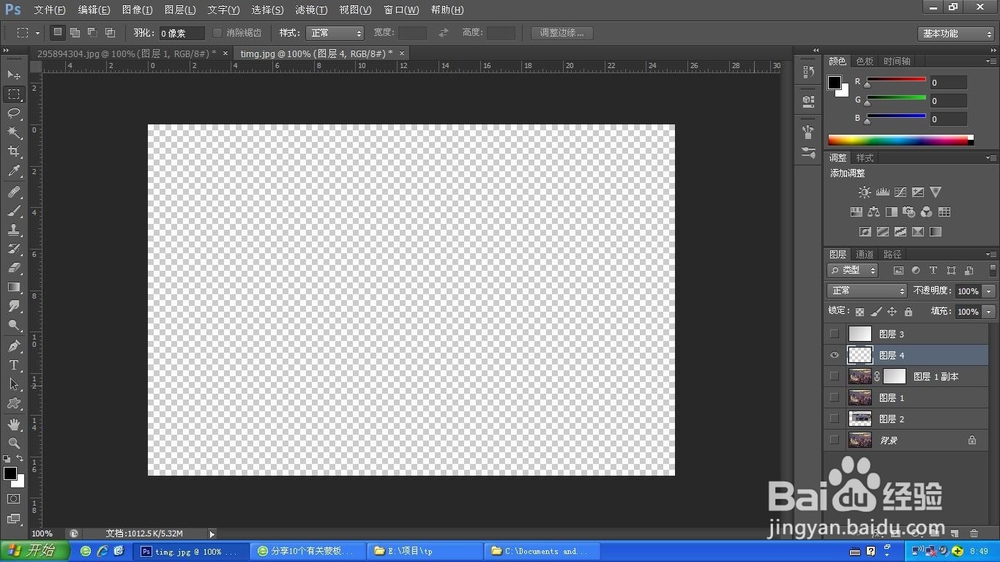Click foreground color swatch in toolbox
This screenshot has height=562, width=1000.
(x=10, y=473)
